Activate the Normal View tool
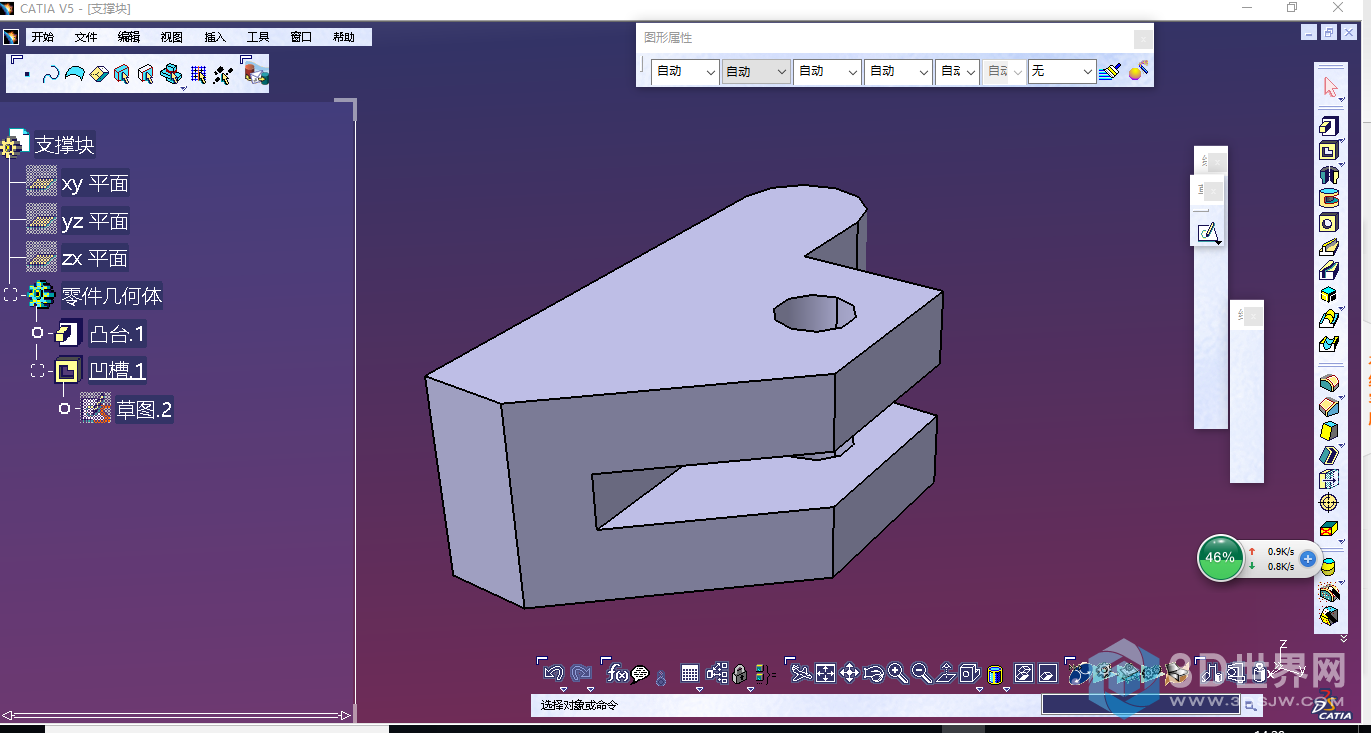This screenshot has width=1371, height=733. [x=945, y=673]
